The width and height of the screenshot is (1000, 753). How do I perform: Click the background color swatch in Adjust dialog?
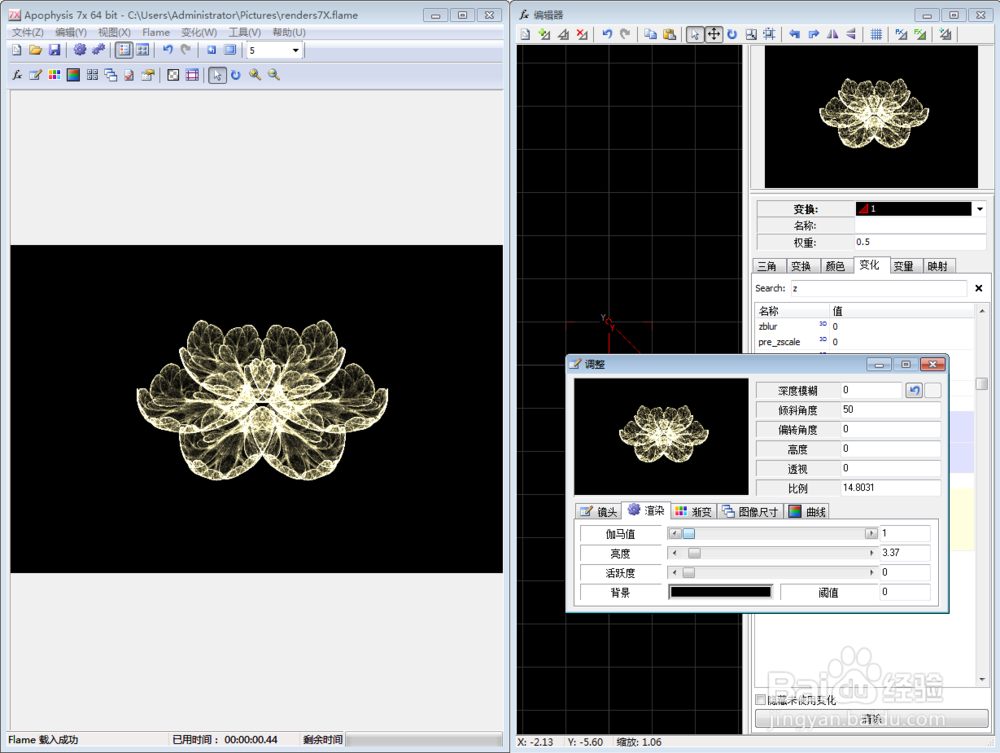(x=720, y=591)
